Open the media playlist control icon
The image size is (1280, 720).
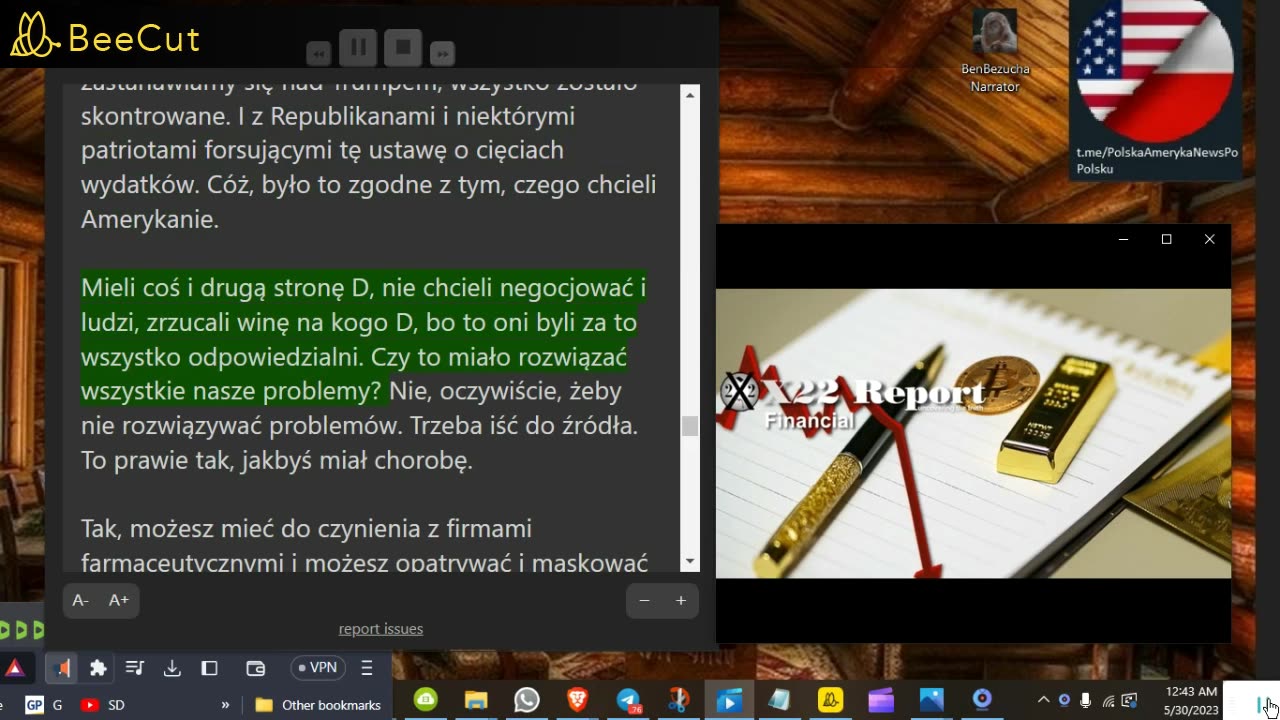pos(134,668)
